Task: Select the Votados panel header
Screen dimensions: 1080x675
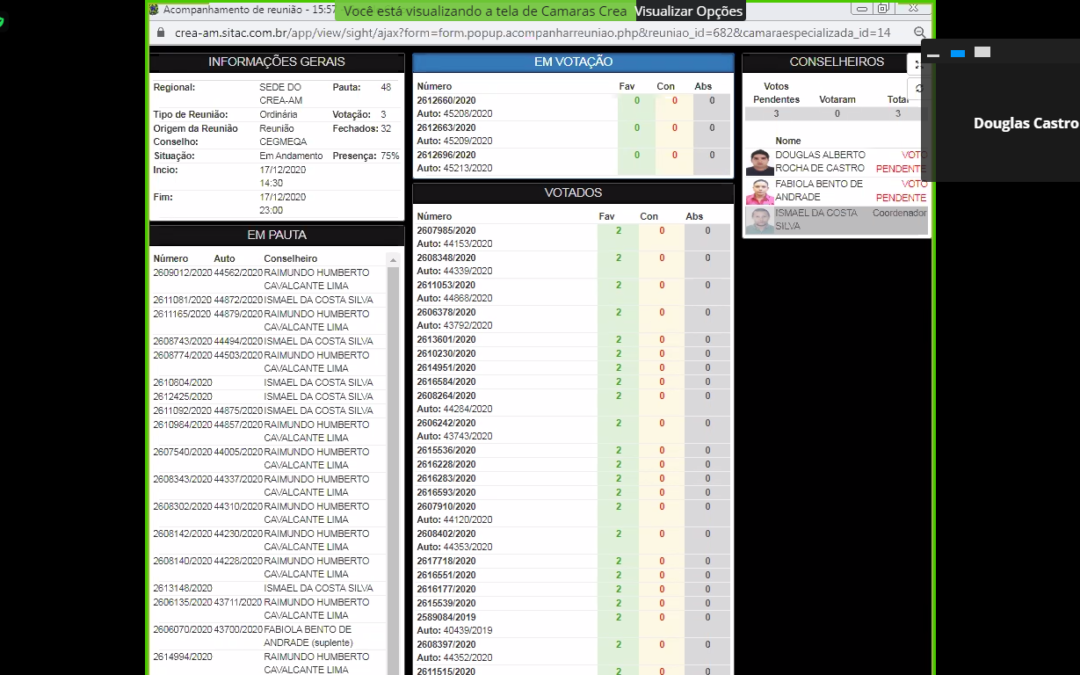Action: (573, 193)
